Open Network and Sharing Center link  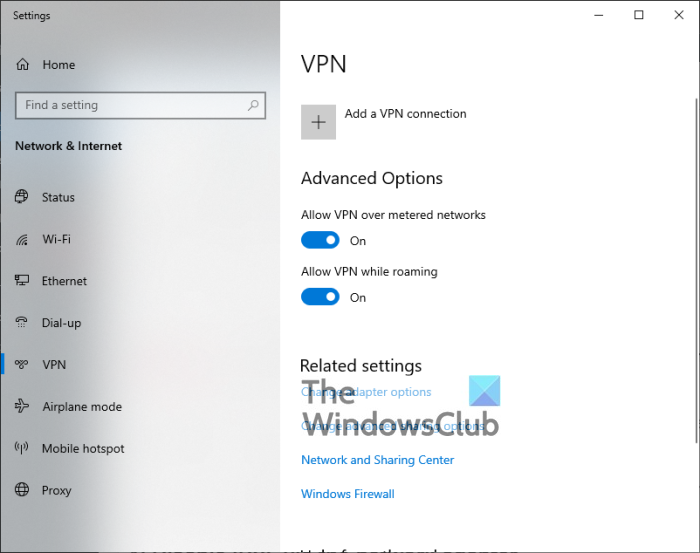click(x=377, y=460)
